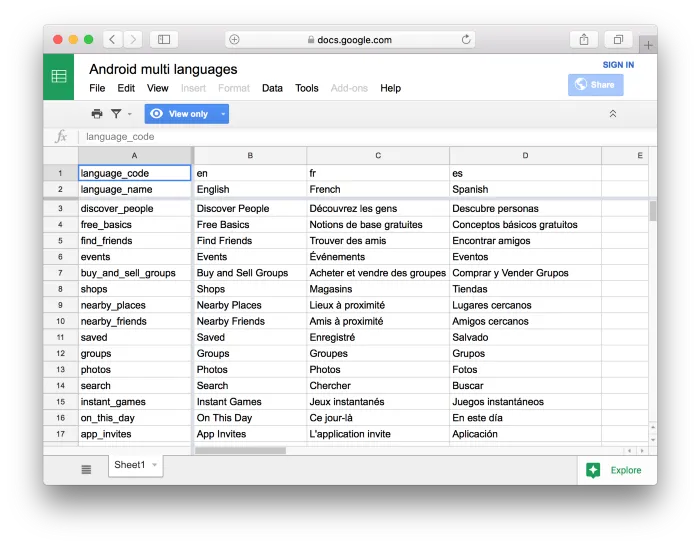Select cell L'application invite
Screen dimensions: 700x546
[x=378, y=434]
